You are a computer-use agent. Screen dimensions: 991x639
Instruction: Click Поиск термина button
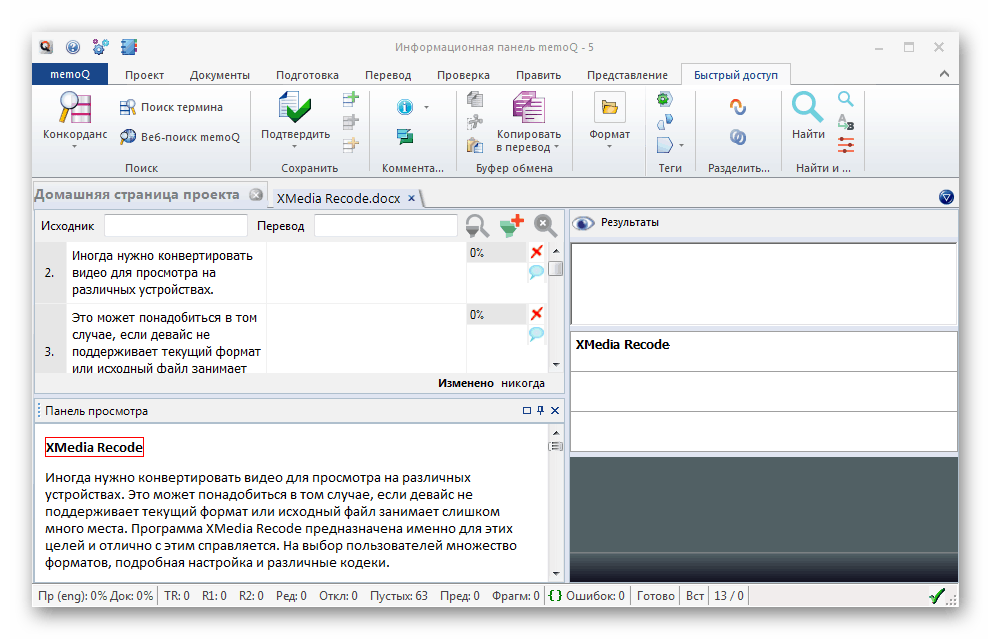coord(171,107)
